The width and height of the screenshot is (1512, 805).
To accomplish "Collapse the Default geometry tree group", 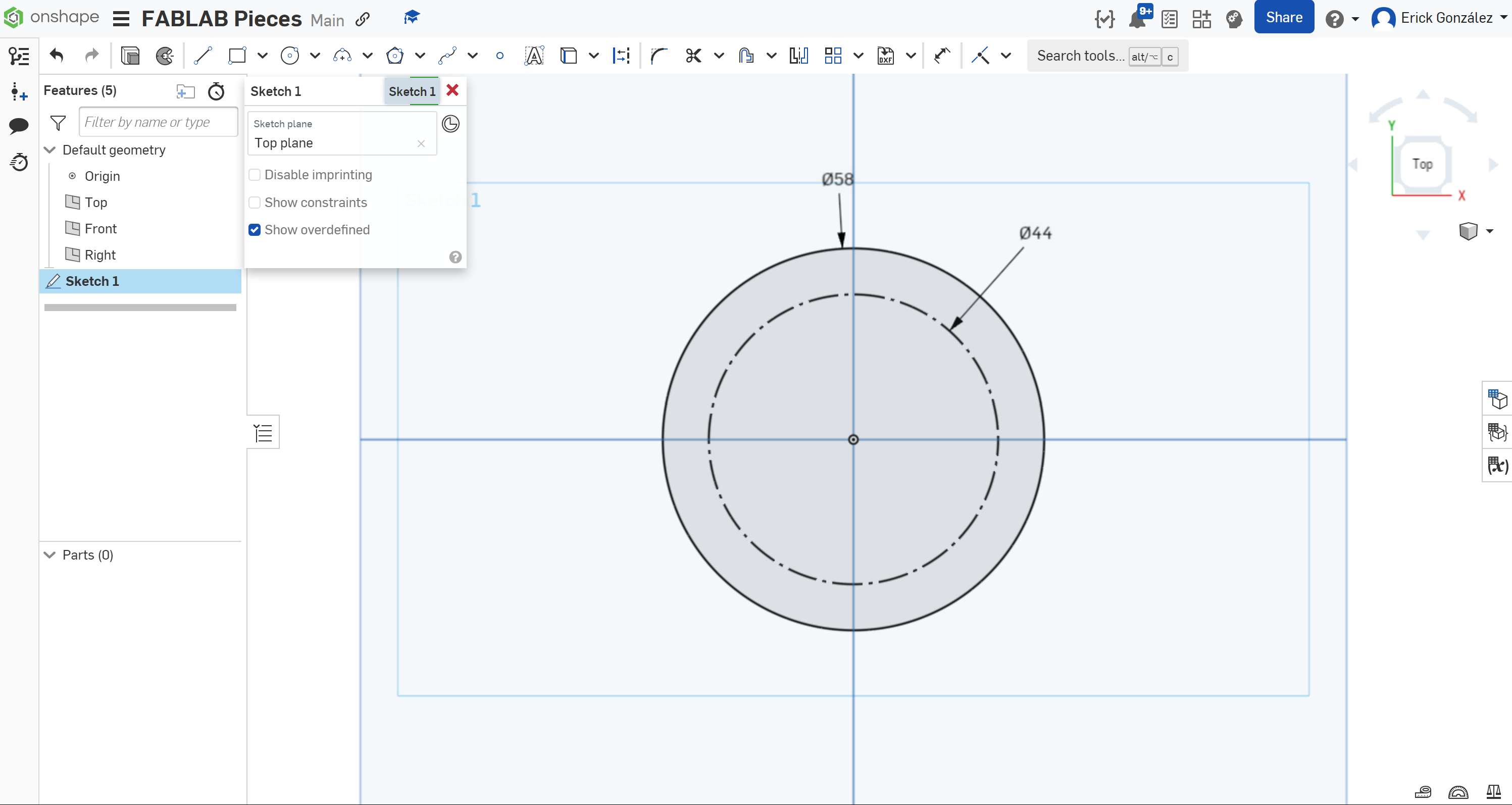I will [x=50, y=149].
